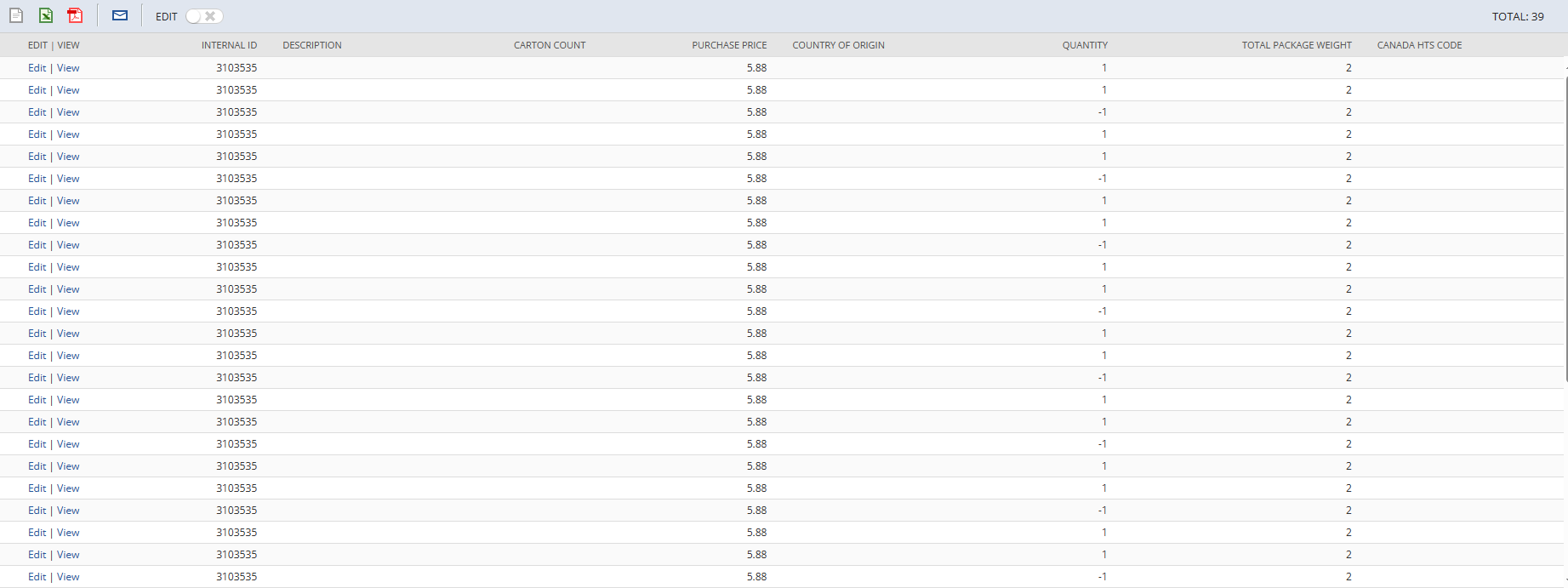Enable the inline EDIT toggle switch

click(204, 16)
